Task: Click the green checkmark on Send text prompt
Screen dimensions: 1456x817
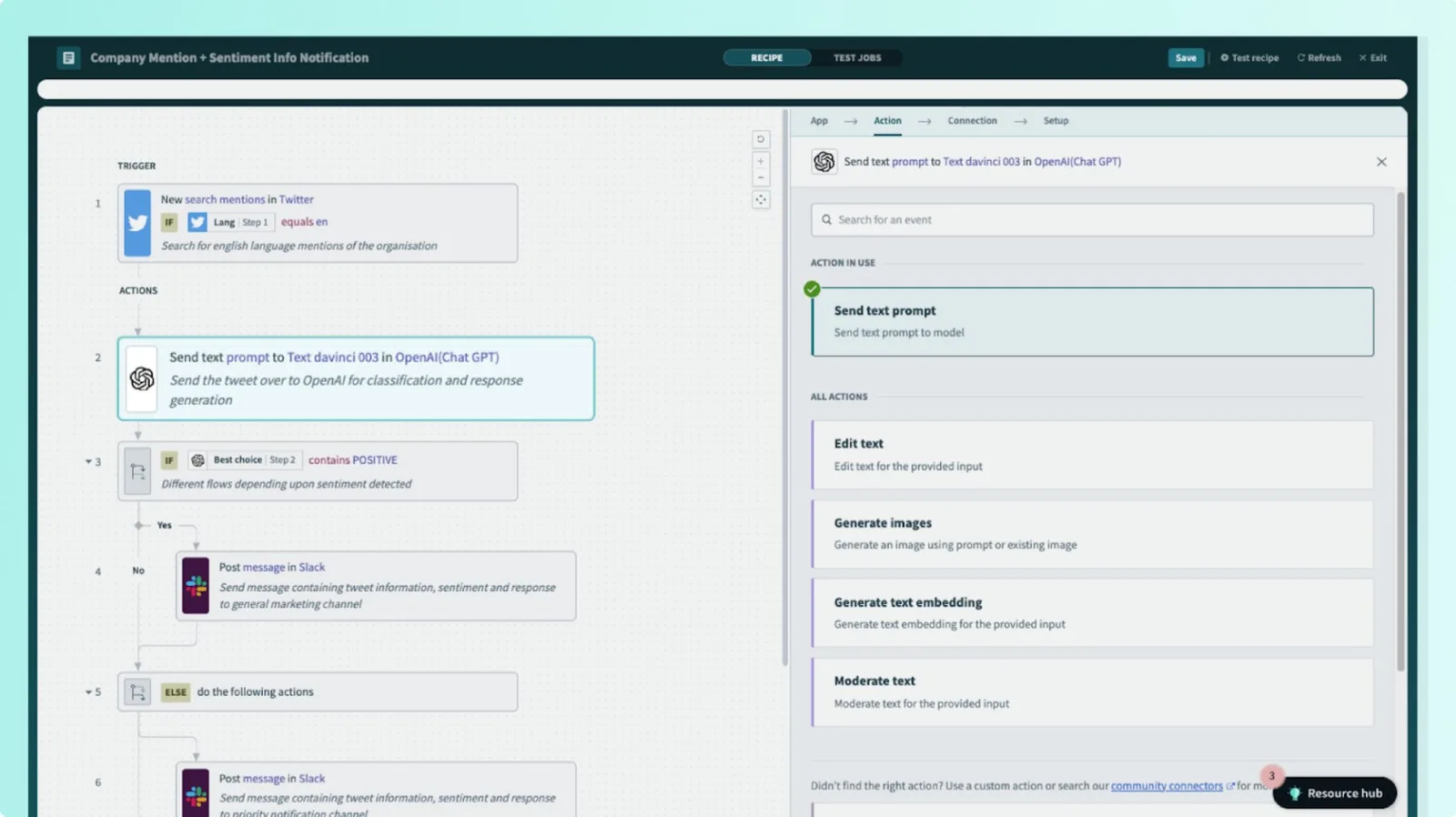Action: (812, 289)
